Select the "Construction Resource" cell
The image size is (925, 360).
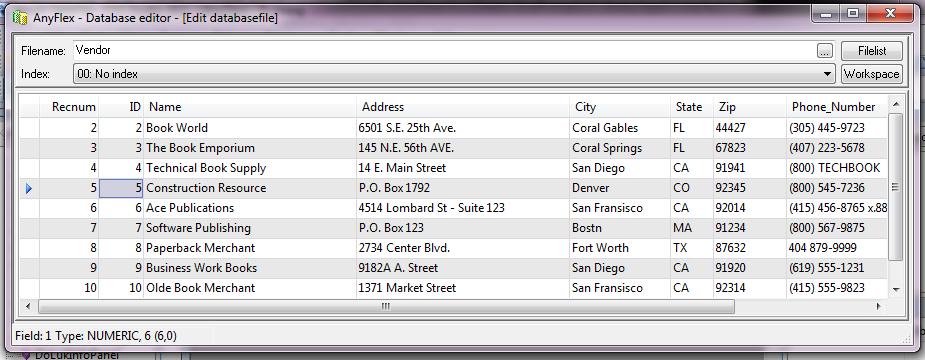250,188
